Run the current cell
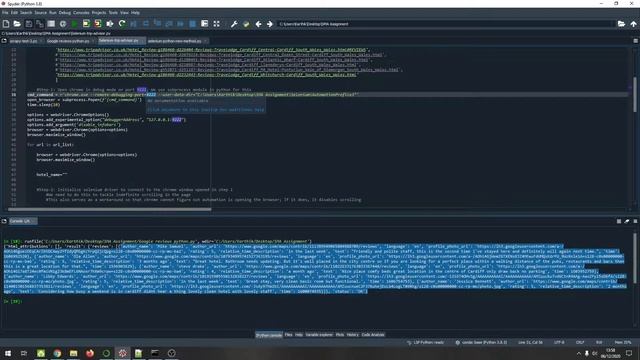Image resolution: width=640 pixels, height=360 pixels. 86,24
